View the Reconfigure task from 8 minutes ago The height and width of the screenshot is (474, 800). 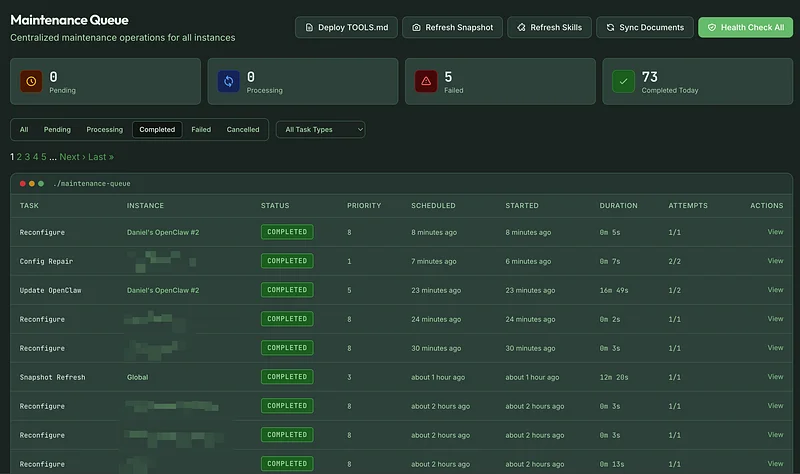(775, 232)
